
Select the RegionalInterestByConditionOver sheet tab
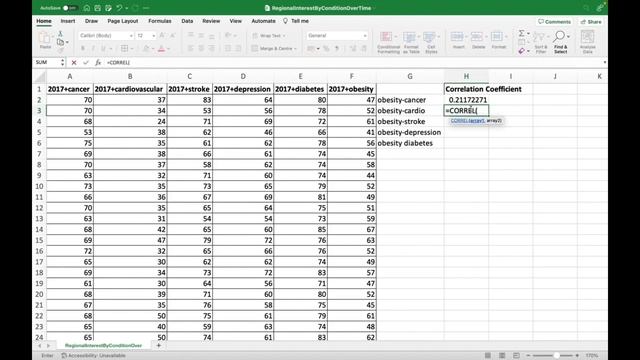point(103,345)
